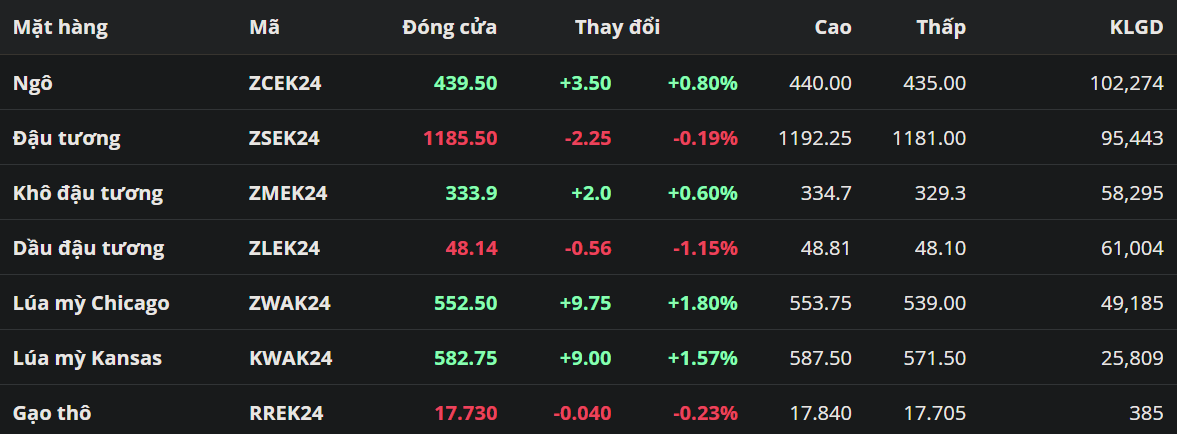The height and width of the screenshot is (434, 1177).
Task: Open the ZWAK24 contract code
Action: [289, 303]
